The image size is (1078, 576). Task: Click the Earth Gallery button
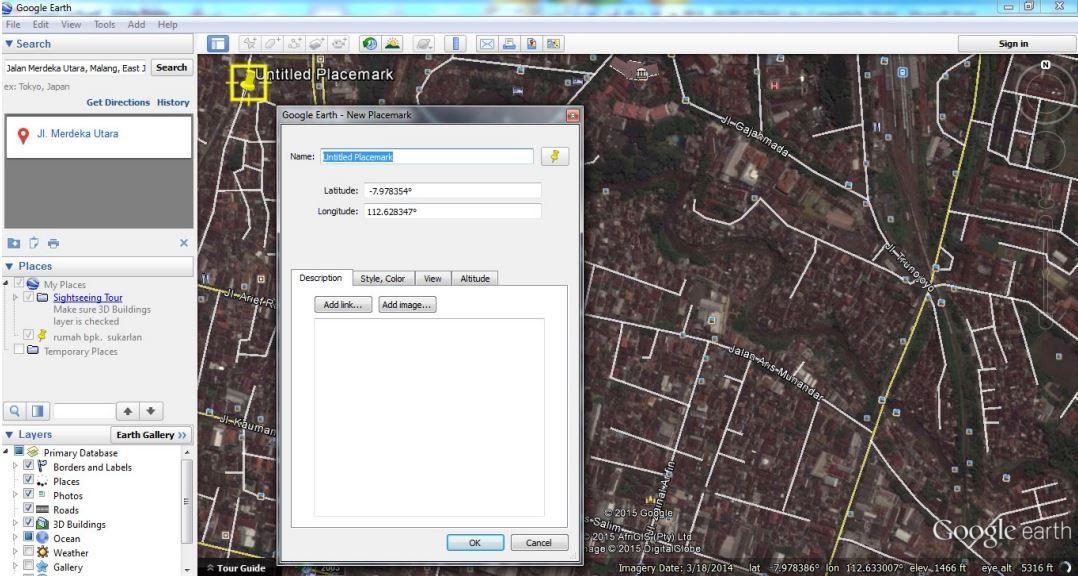151,435
